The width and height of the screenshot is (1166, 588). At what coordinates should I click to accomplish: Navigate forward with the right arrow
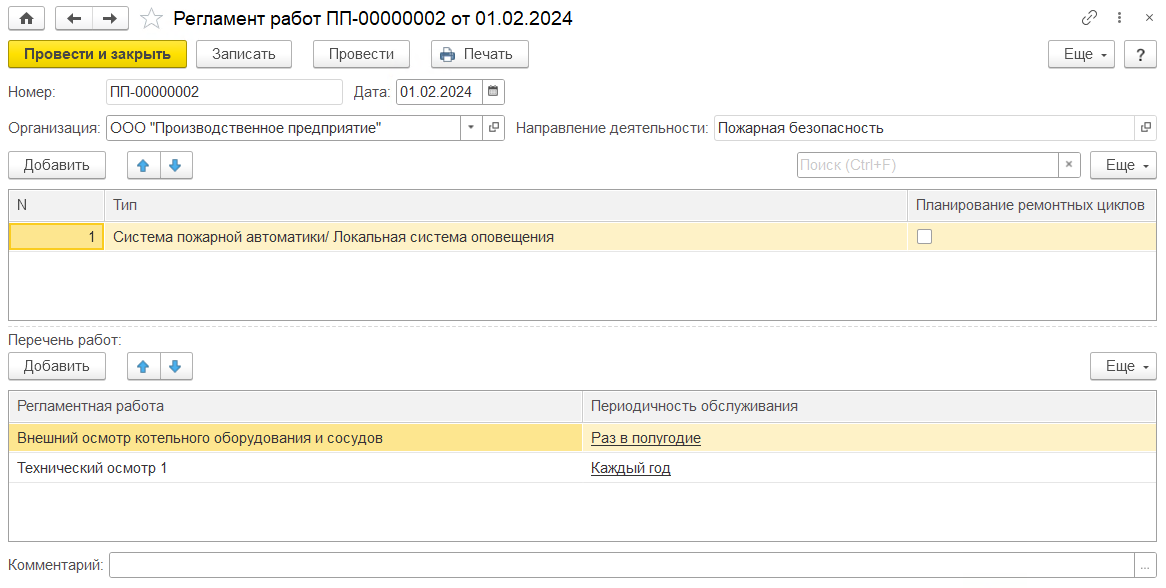coord(110,18)
